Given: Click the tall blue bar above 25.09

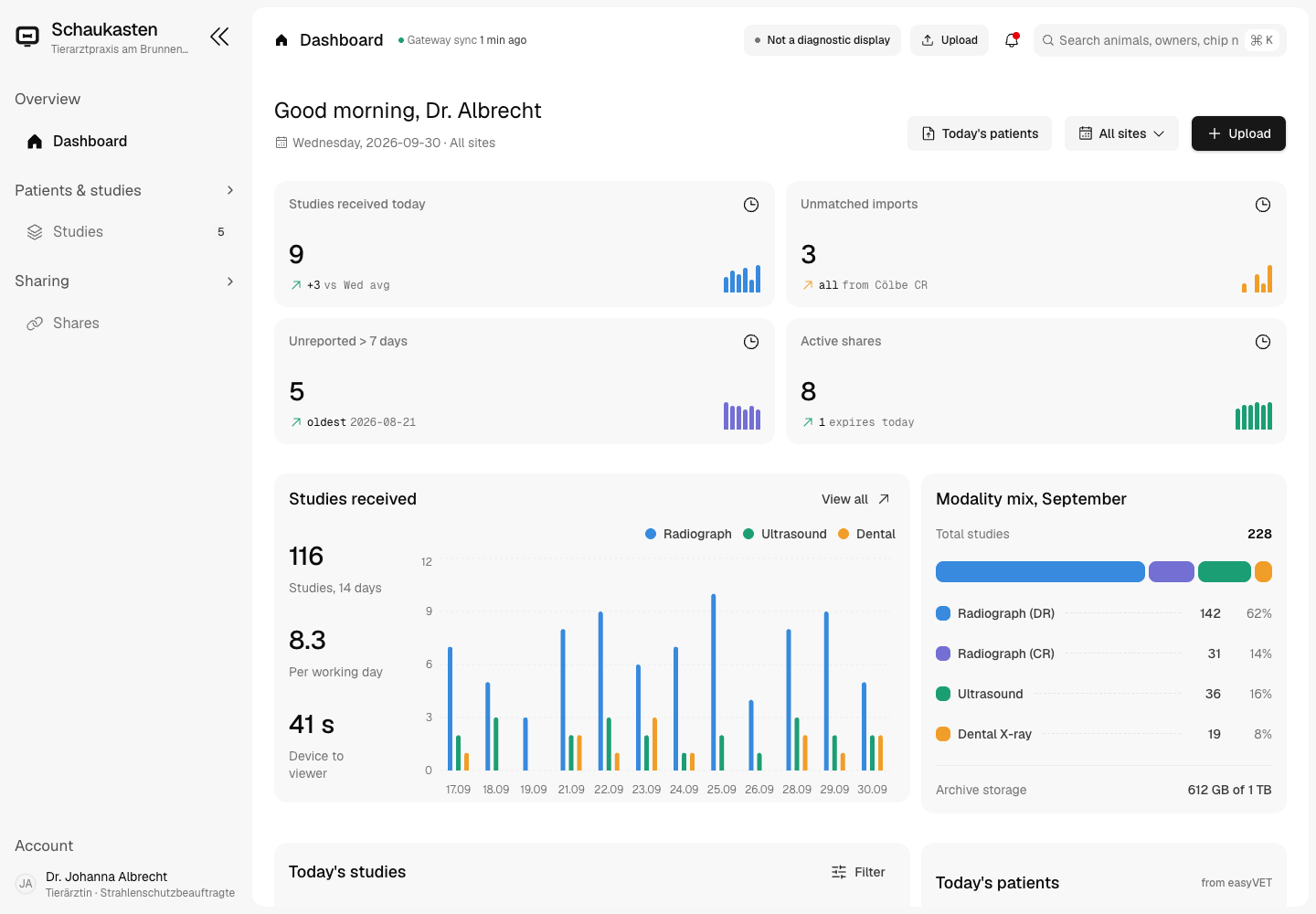Looking at the screenshot, I should [714, 682].
